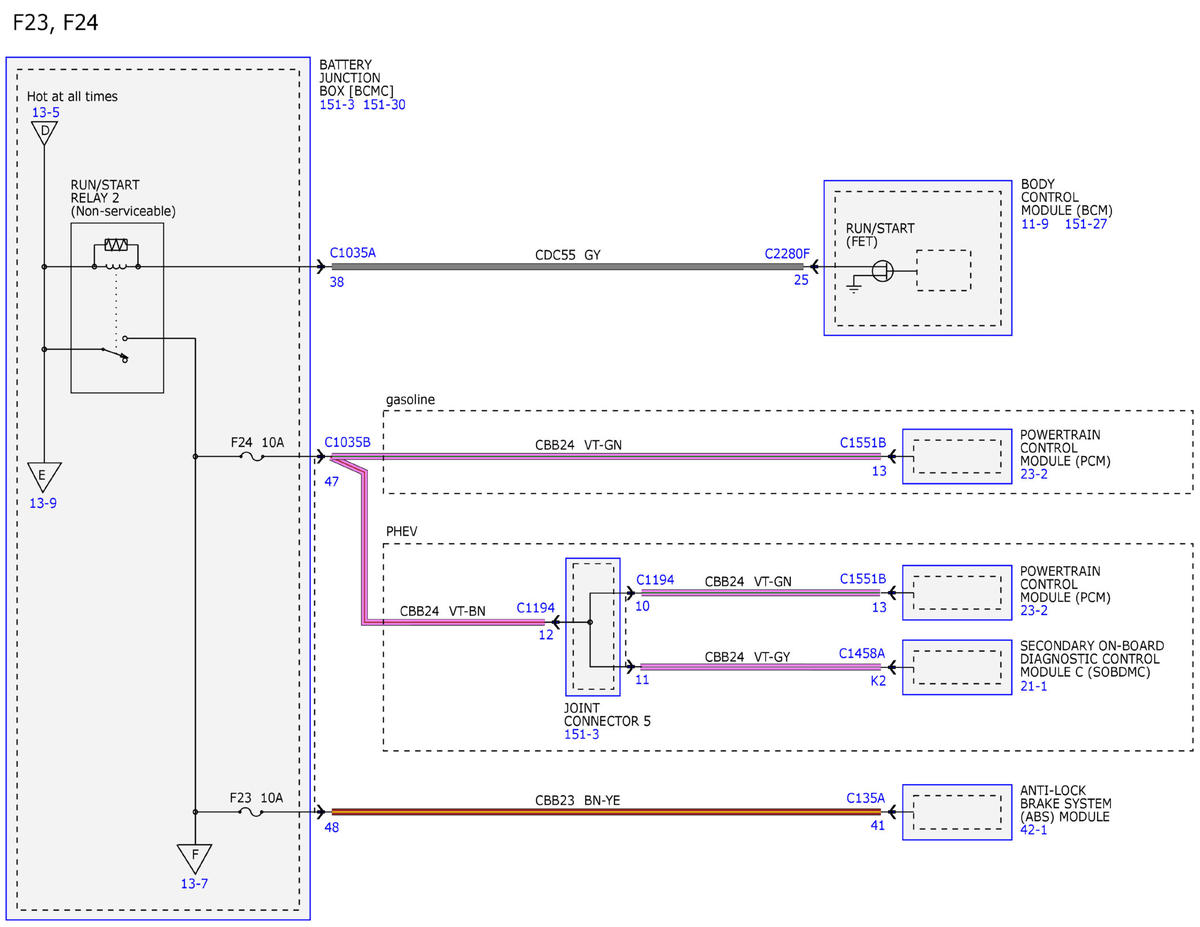1200x927 pixels.
Task: Open the C135A connector link
Action: click(x=866, y=798)
